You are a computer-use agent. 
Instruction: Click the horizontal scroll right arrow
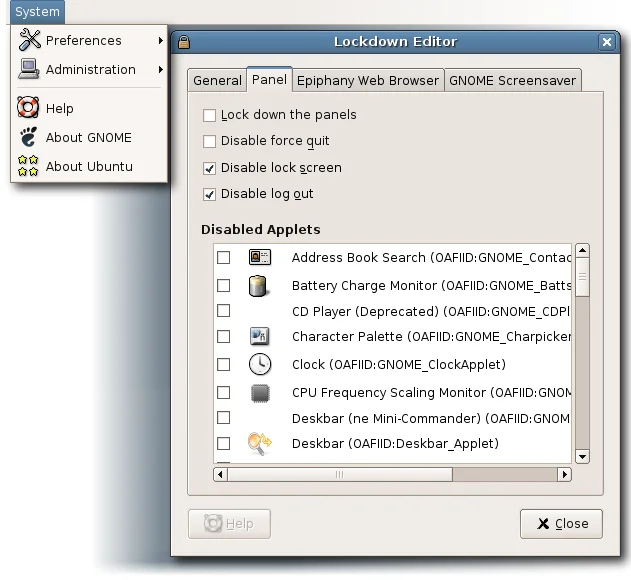[x=564, y=475]
